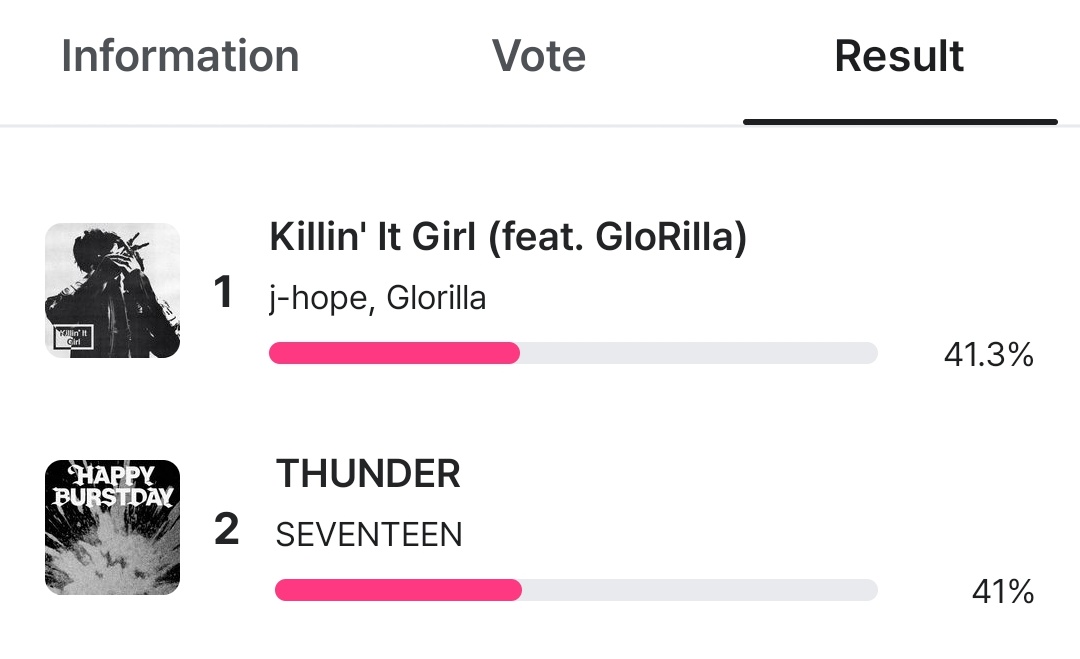This screenshot has width=1080, height=659.
Task: Click the j-hope, Glorilla artist name
Action: pyautogui.click(x=377, y=299)
